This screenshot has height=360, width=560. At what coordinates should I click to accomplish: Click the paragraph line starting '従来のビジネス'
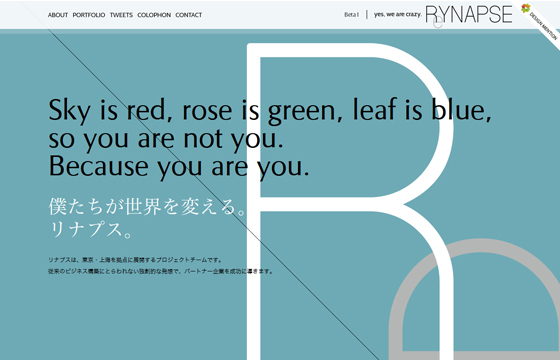(161, 271)
